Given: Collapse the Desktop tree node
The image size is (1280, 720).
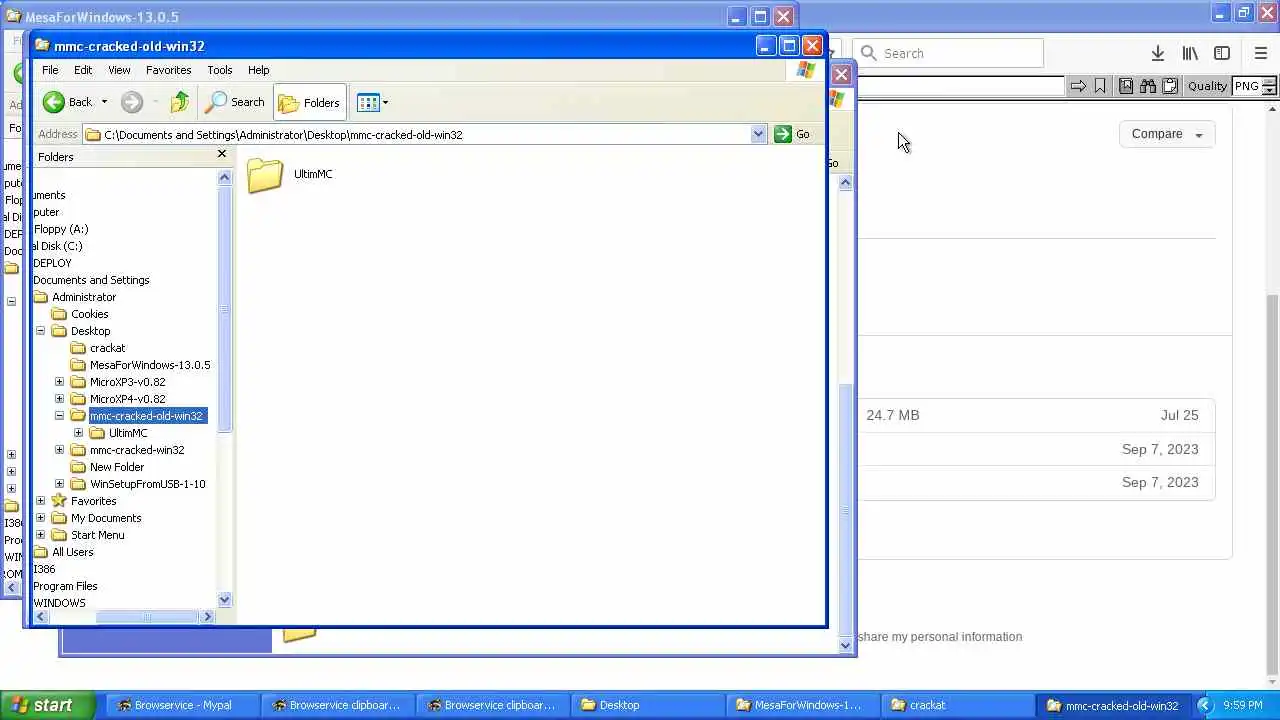Looking at the screenshot, I should pyautogui.click(x=40, y=331).
